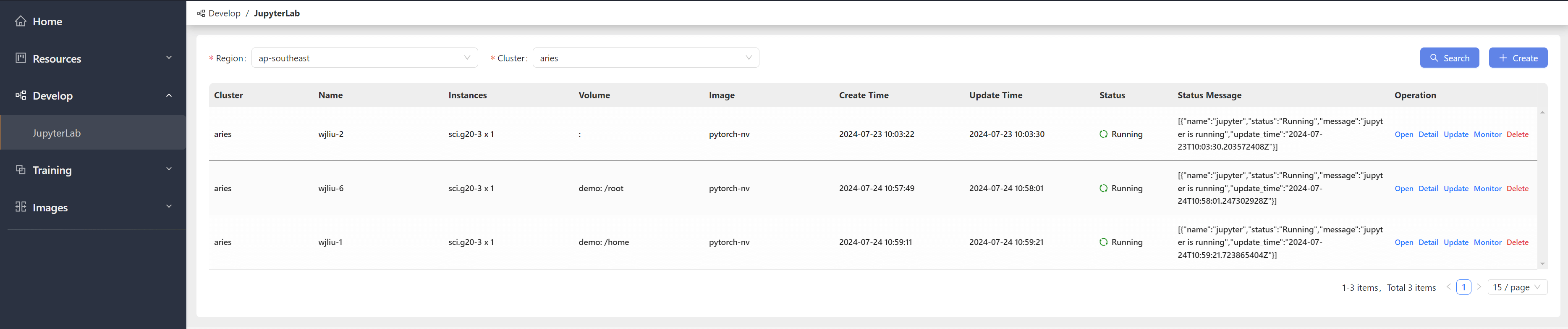Viewport: 1568px width, 329px height.
Task: Select page 1 in pagination
Action: (x=1464, y=287)
